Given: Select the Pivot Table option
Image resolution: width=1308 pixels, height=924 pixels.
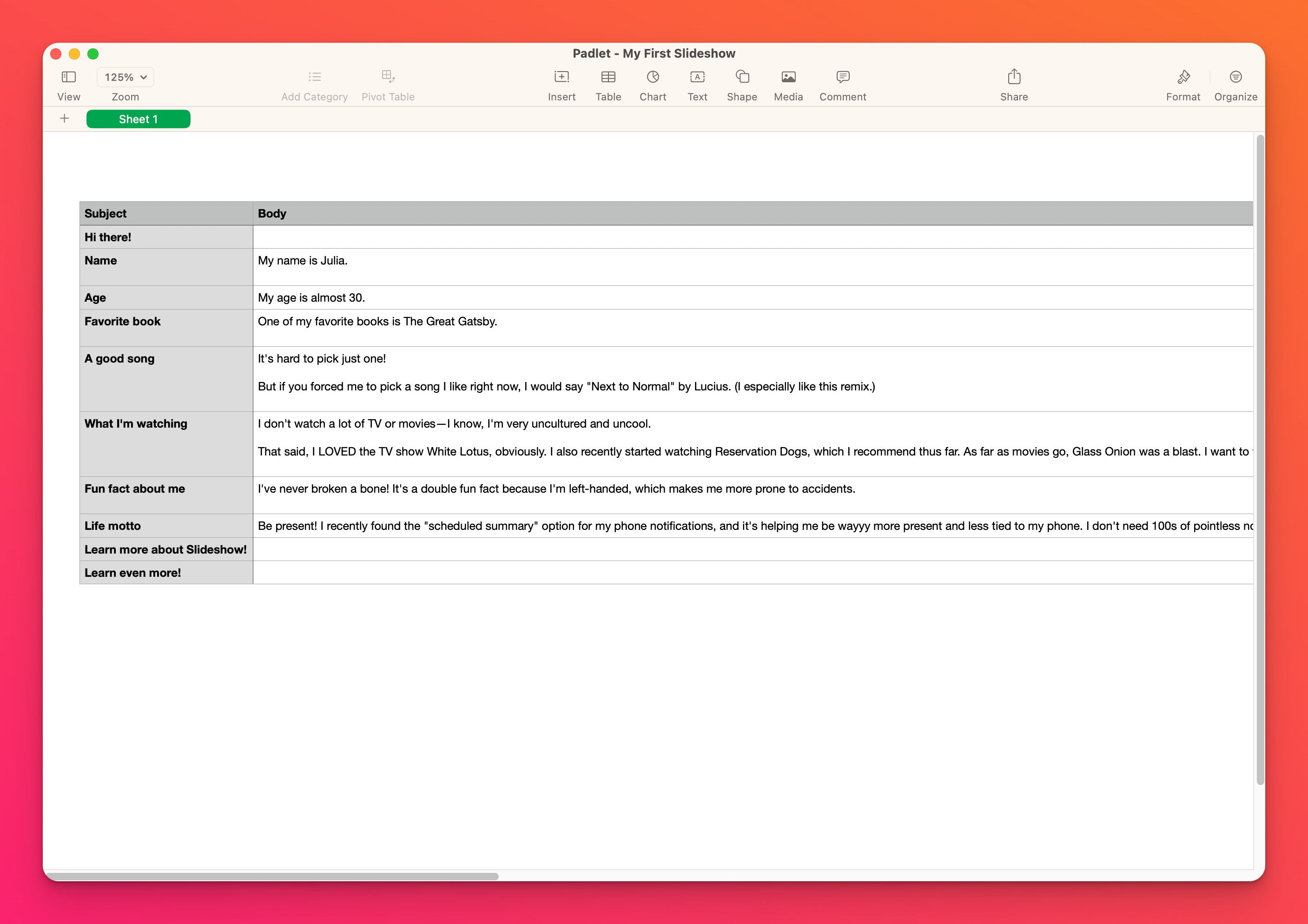Looking at the screenshot, I should pyautogui.click(x=389, y=85).
